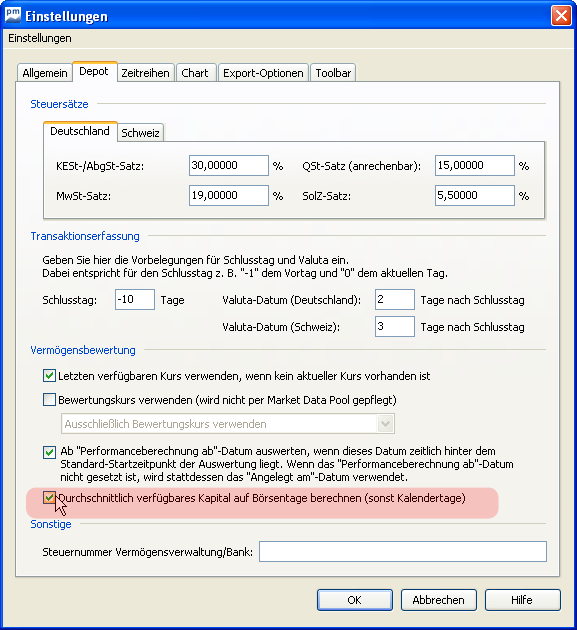The width and height of the screenshot is (577, 630).
Task: Open the Einstellungen menu
Action: click(x=40, y=38)
